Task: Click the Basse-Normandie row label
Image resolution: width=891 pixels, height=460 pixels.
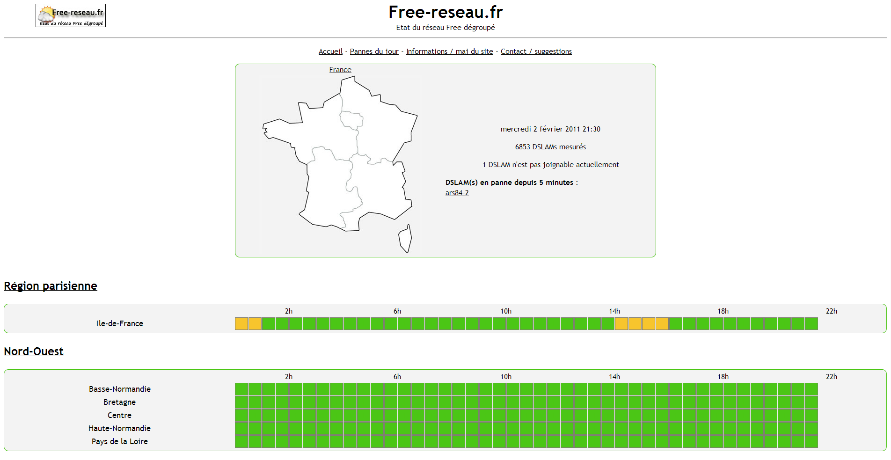Action: pos(119,389)
